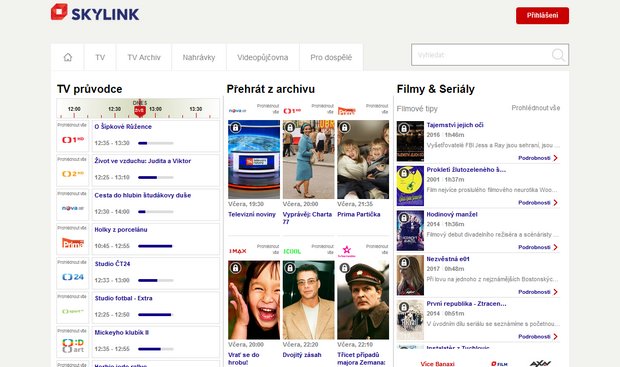Expand Podrobnosti arrow for Nezvěstná e01
The height and width of the screenshot is (367, 620).
555,292
